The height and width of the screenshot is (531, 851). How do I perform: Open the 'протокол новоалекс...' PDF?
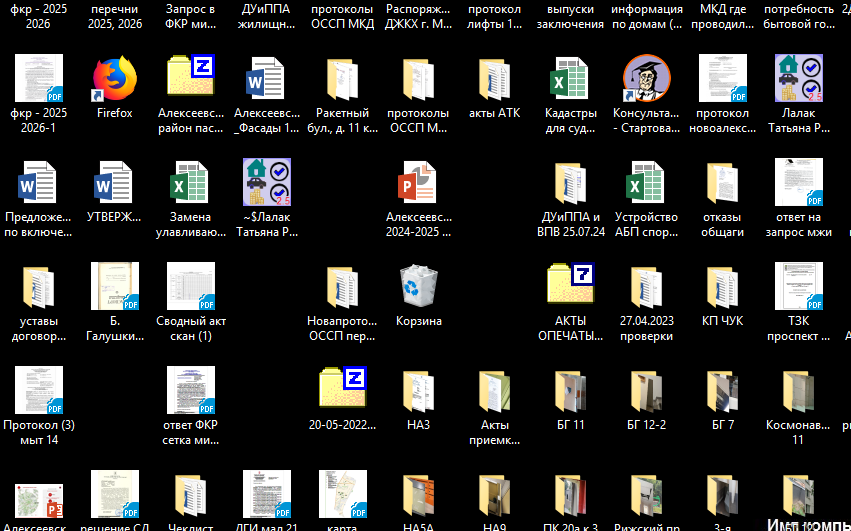pyautogui.click(x=722, y=79)
